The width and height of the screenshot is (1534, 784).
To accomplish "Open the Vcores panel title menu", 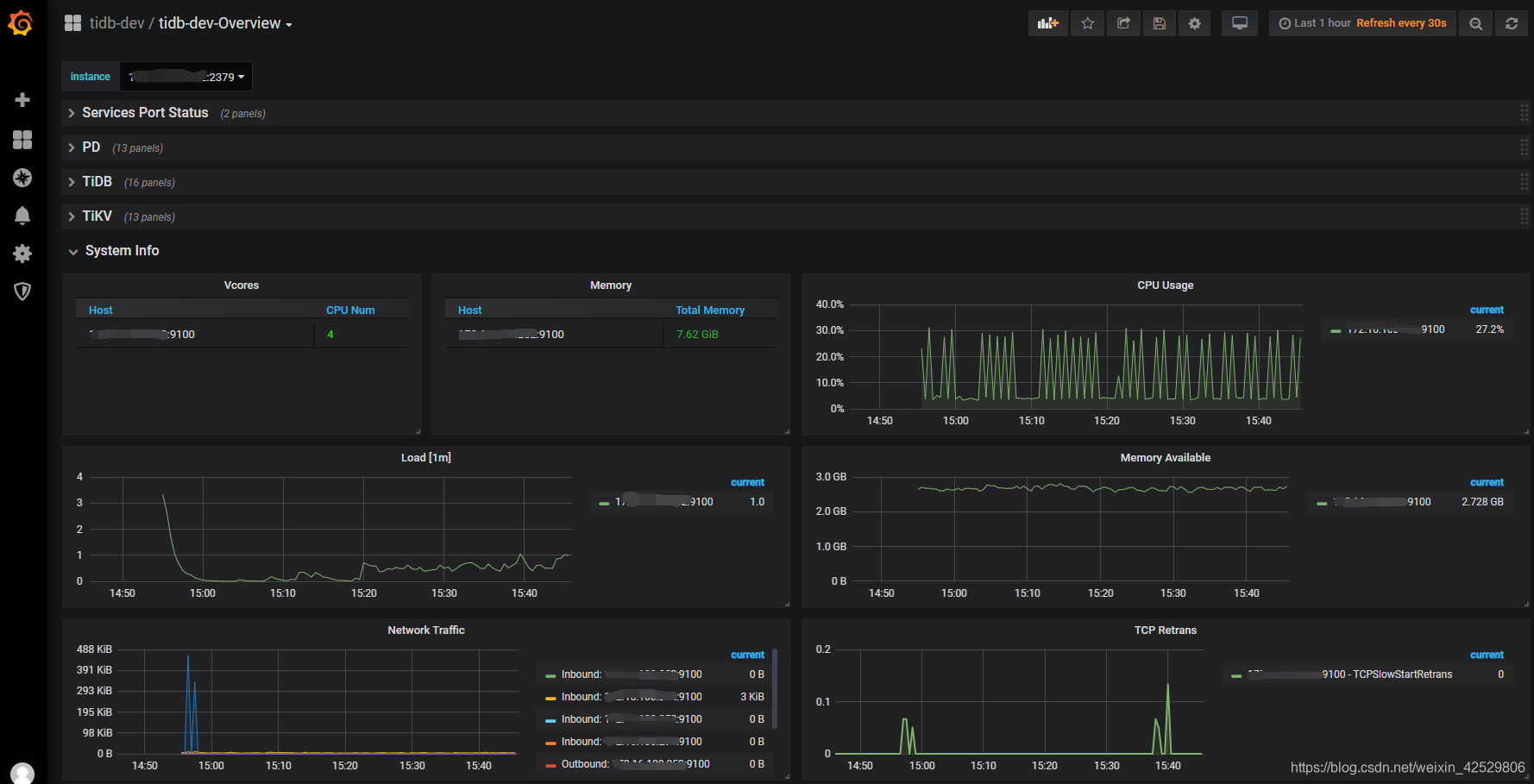I will coord(242,285).
